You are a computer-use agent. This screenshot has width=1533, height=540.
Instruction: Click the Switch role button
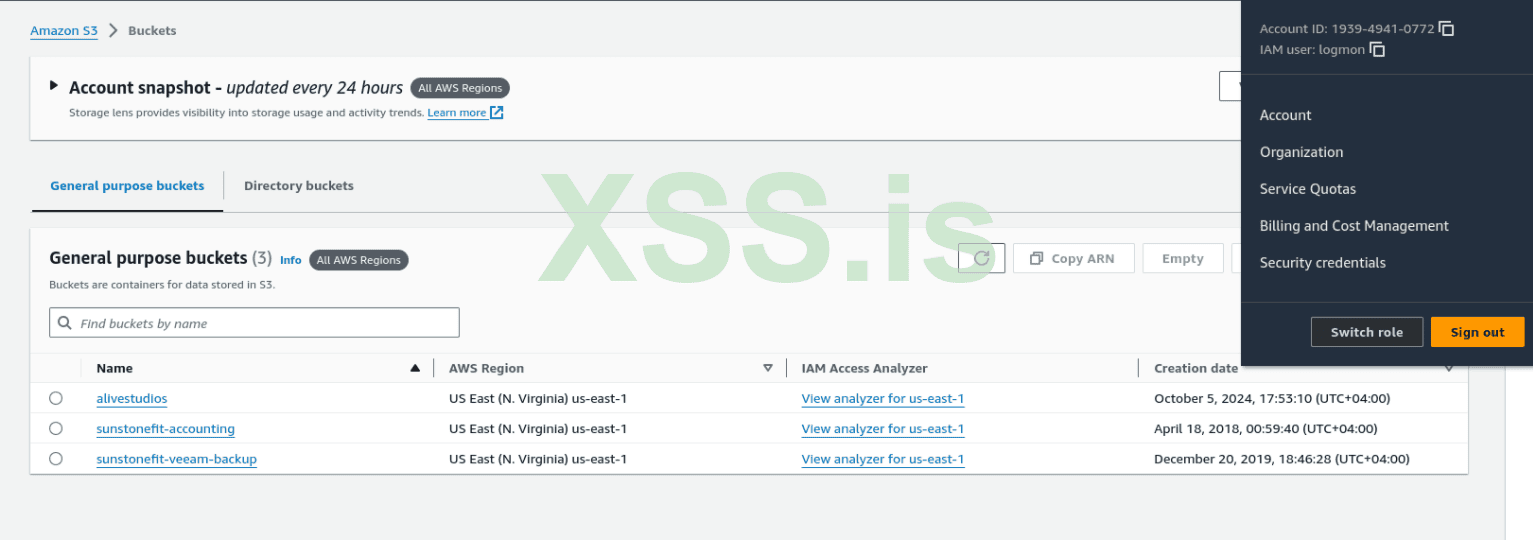1367,332
